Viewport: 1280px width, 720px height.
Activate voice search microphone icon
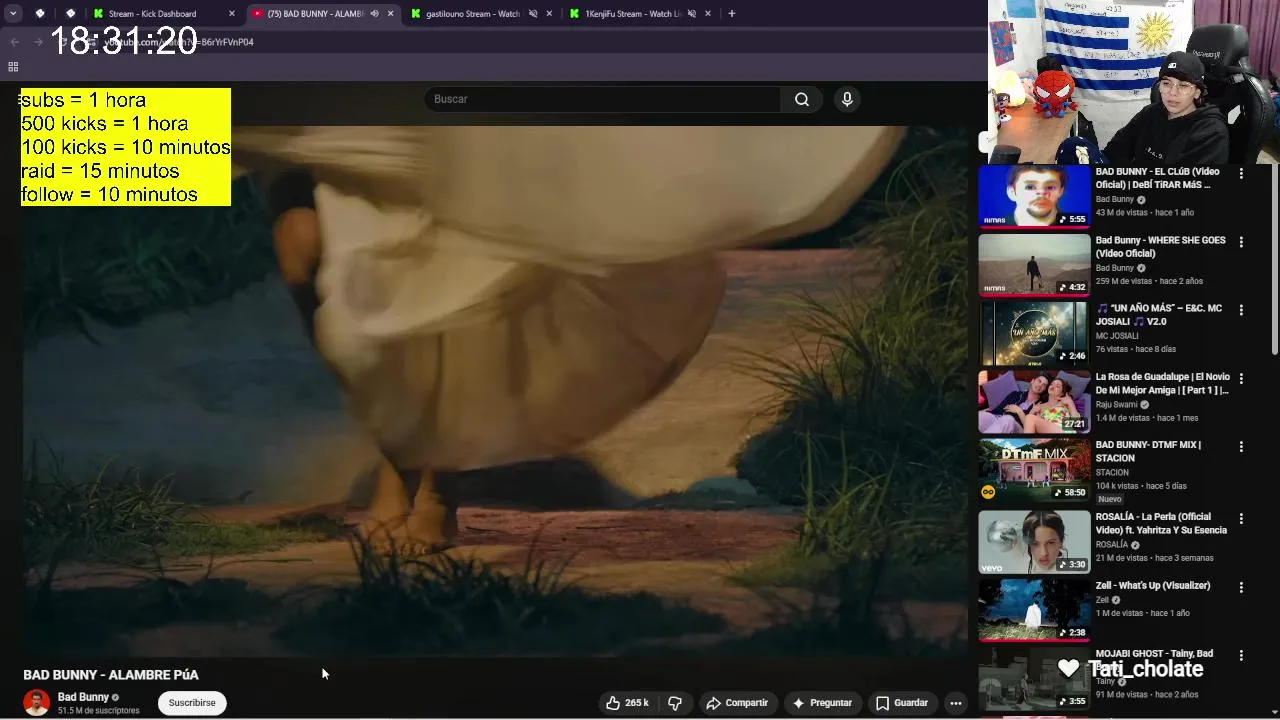click(847, 99)
